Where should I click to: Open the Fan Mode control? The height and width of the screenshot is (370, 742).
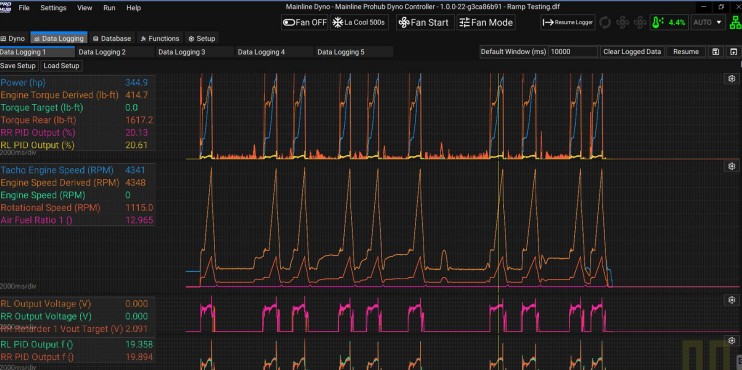(486, 22)
